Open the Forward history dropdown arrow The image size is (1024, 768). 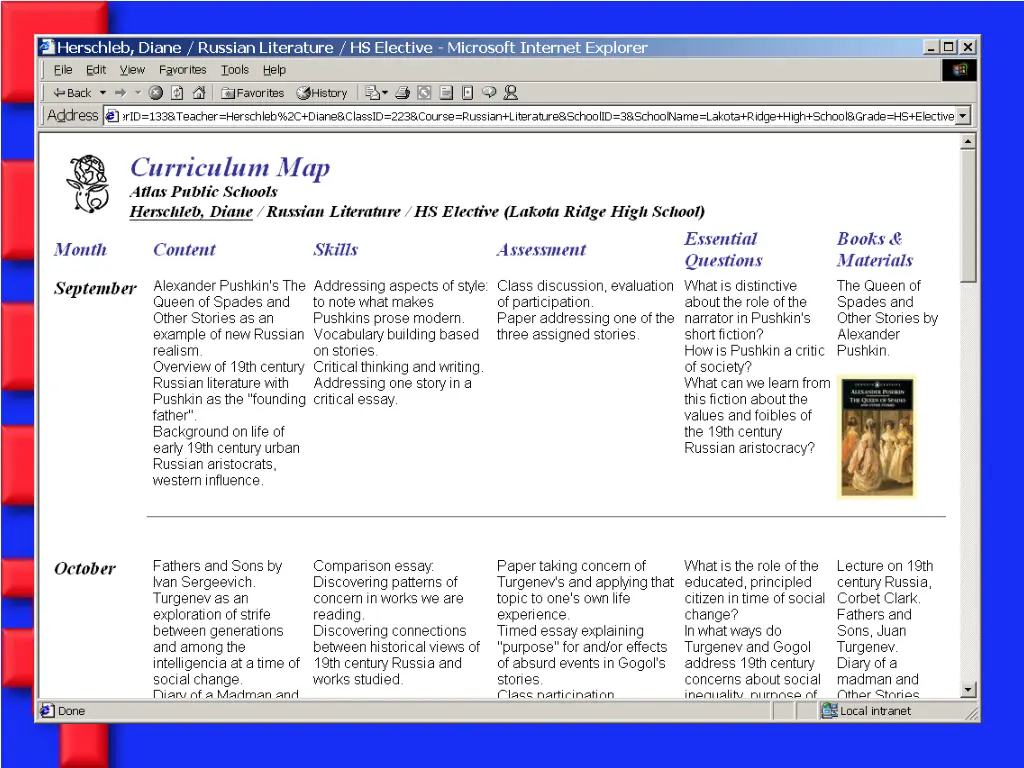137,93
